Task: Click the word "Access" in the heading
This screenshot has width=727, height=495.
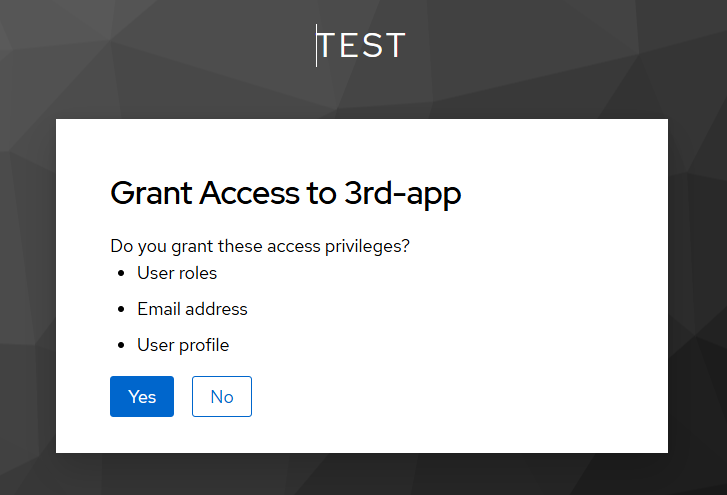Action: tap(249, 192)
